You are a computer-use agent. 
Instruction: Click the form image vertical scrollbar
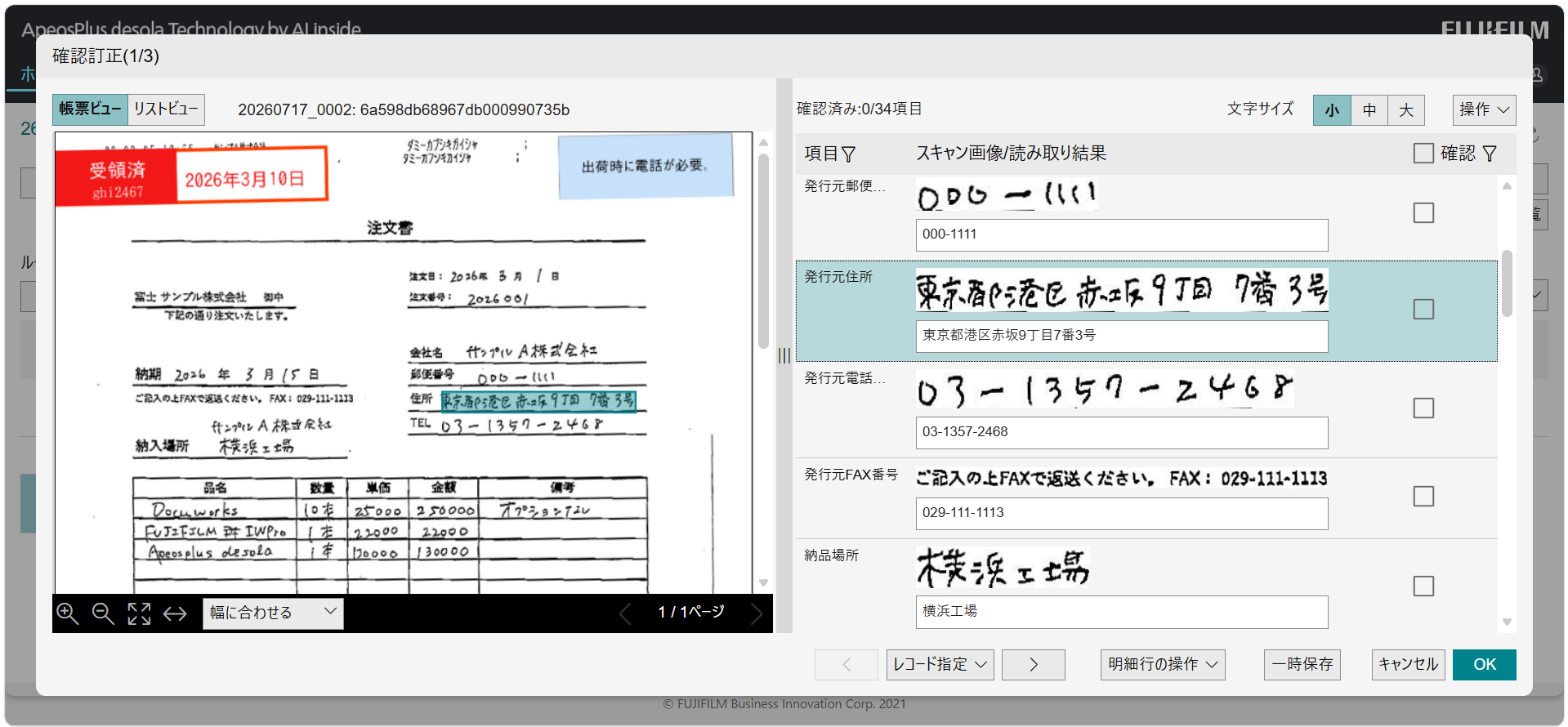coord(763,250)
